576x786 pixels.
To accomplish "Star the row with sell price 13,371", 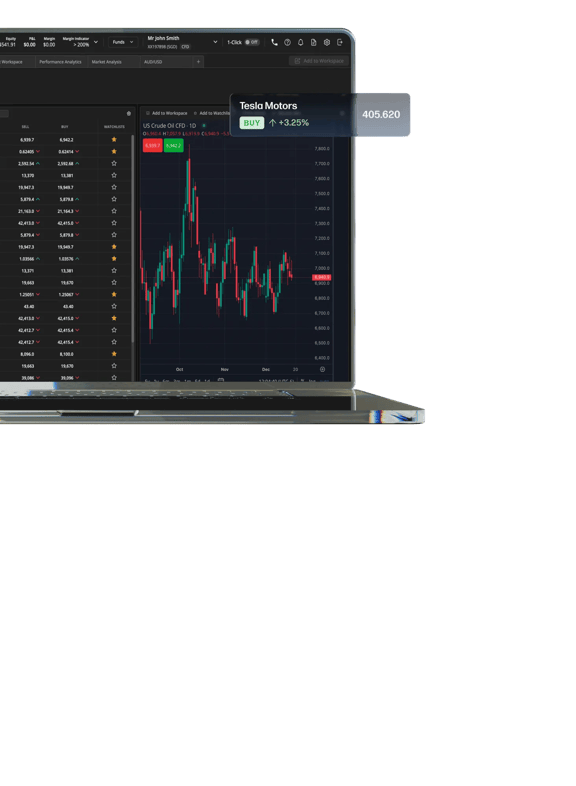I will [x=114, y=271].
